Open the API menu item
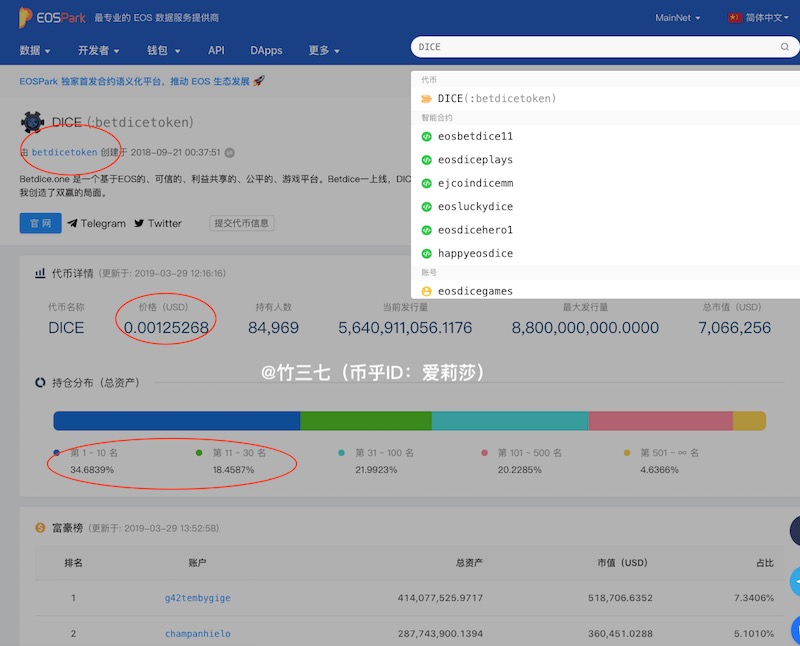This screenshot has height=646, width=800. click(x=216, y=51)
